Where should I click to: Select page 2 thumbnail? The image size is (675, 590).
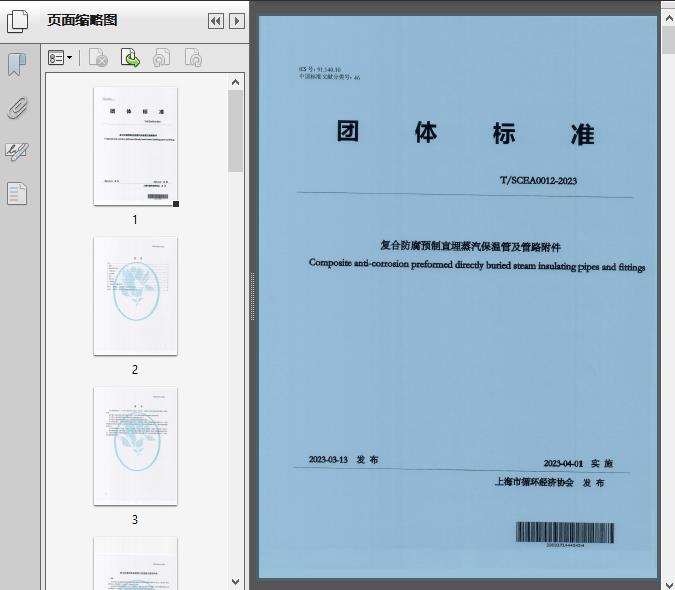click(x=135, y=296)
